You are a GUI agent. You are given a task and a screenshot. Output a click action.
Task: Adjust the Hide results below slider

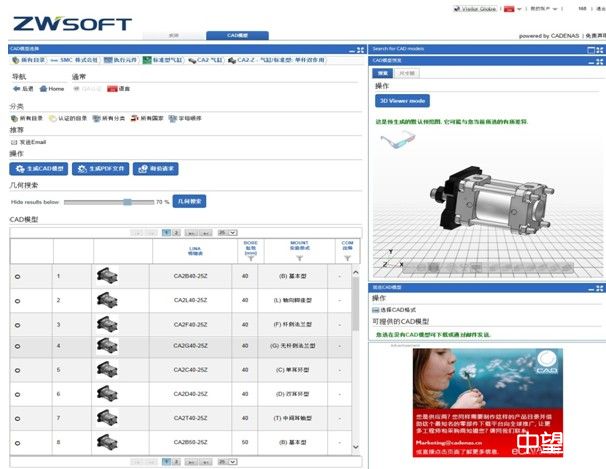click(127, 201)
